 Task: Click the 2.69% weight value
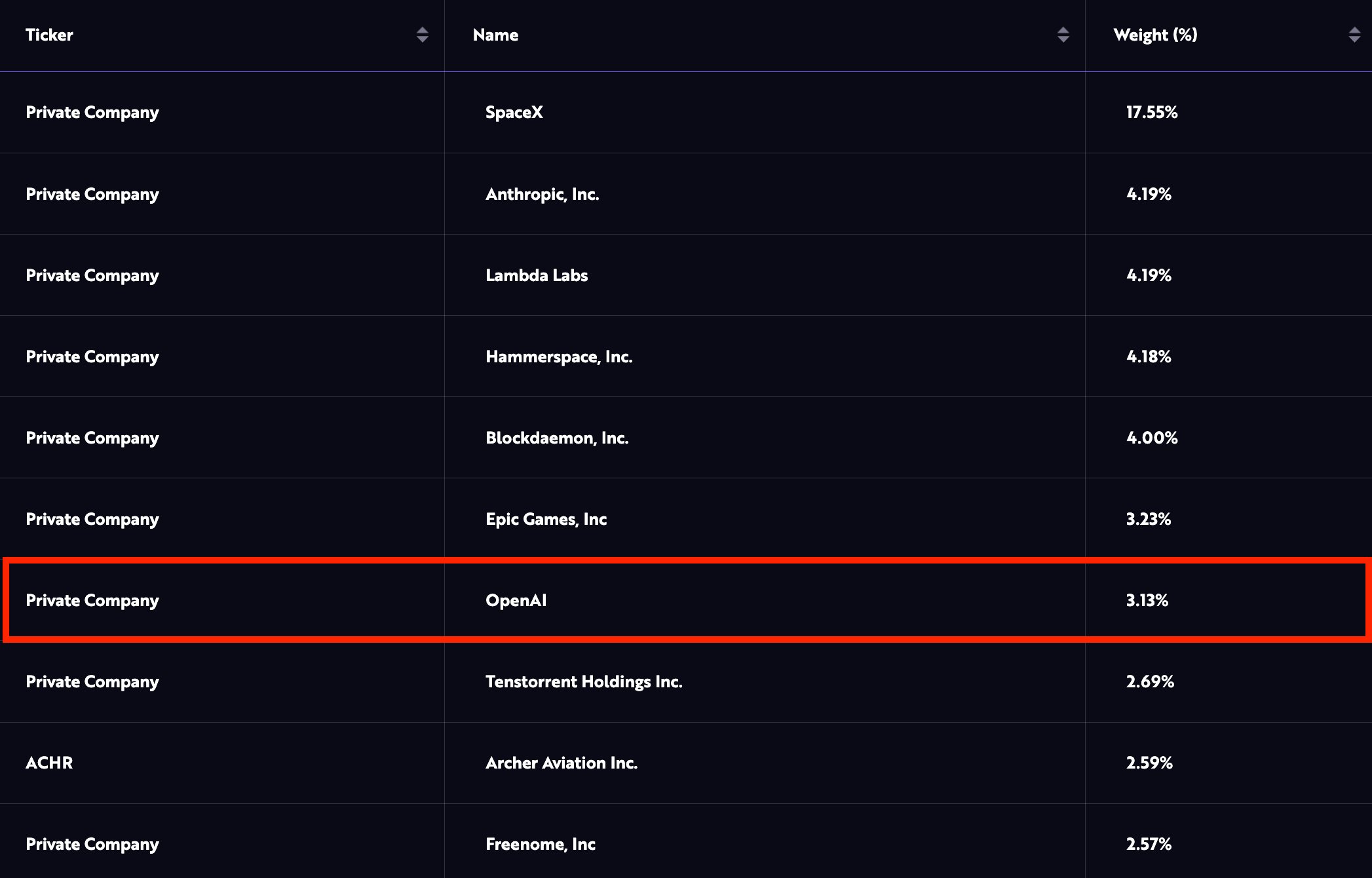click(x=1150, y=681)
